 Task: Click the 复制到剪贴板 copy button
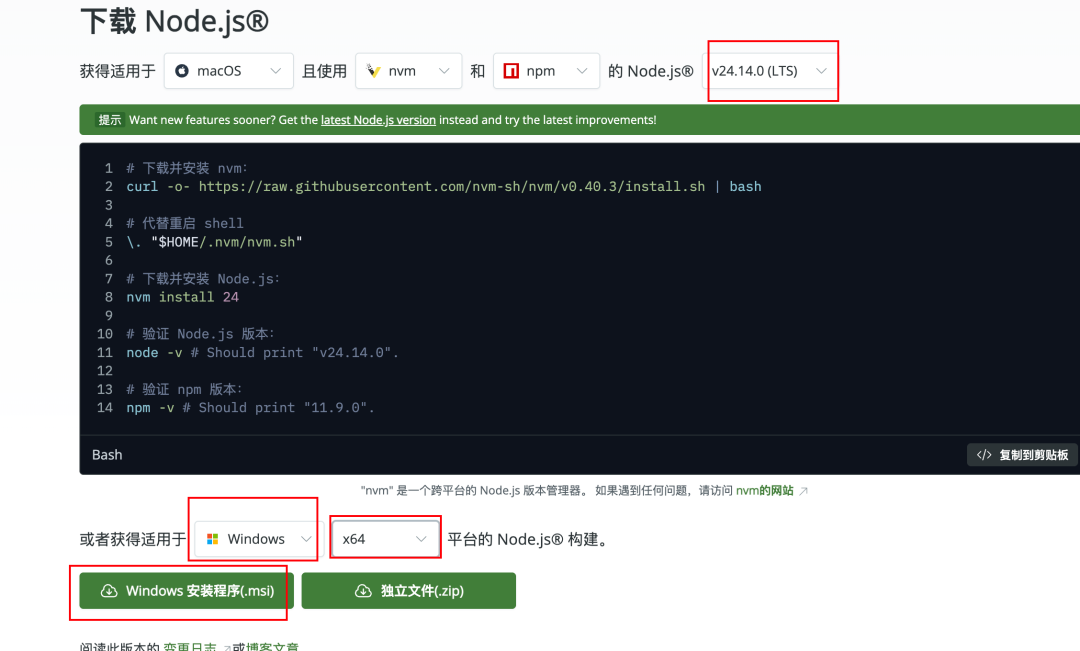(1022, 455)
